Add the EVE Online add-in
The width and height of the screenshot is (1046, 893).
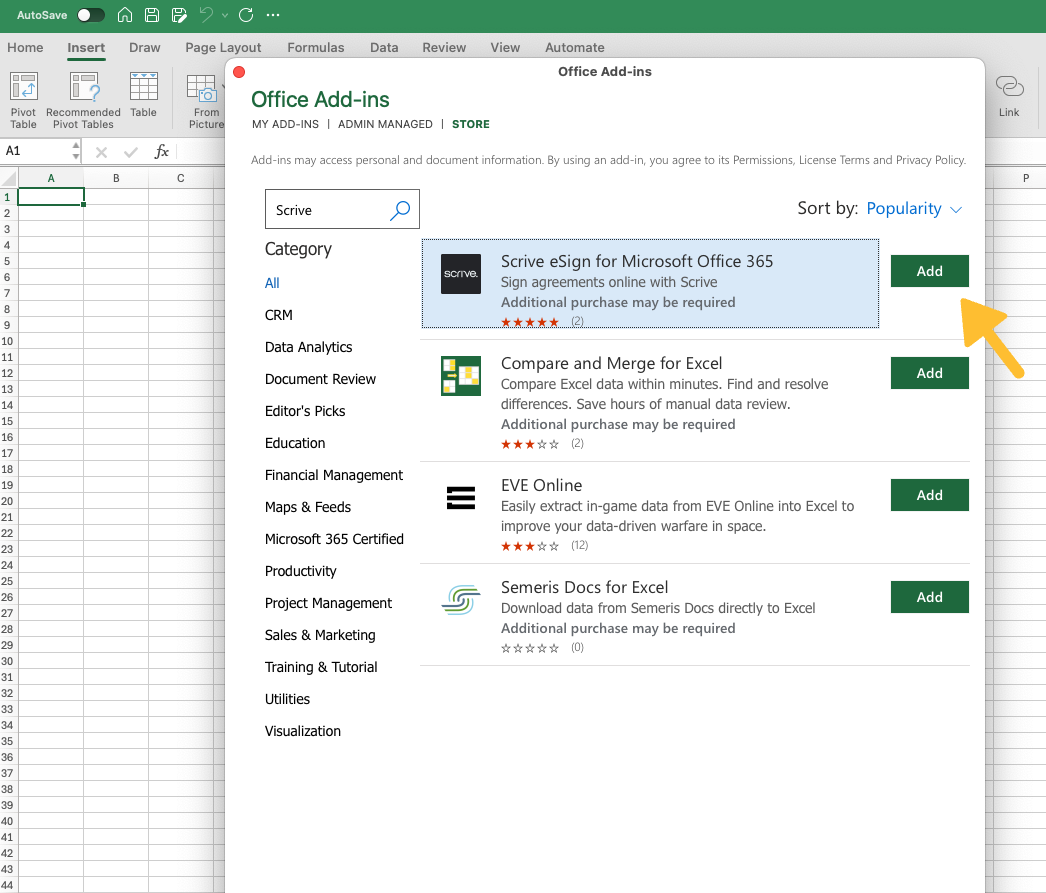click(929, 495)
